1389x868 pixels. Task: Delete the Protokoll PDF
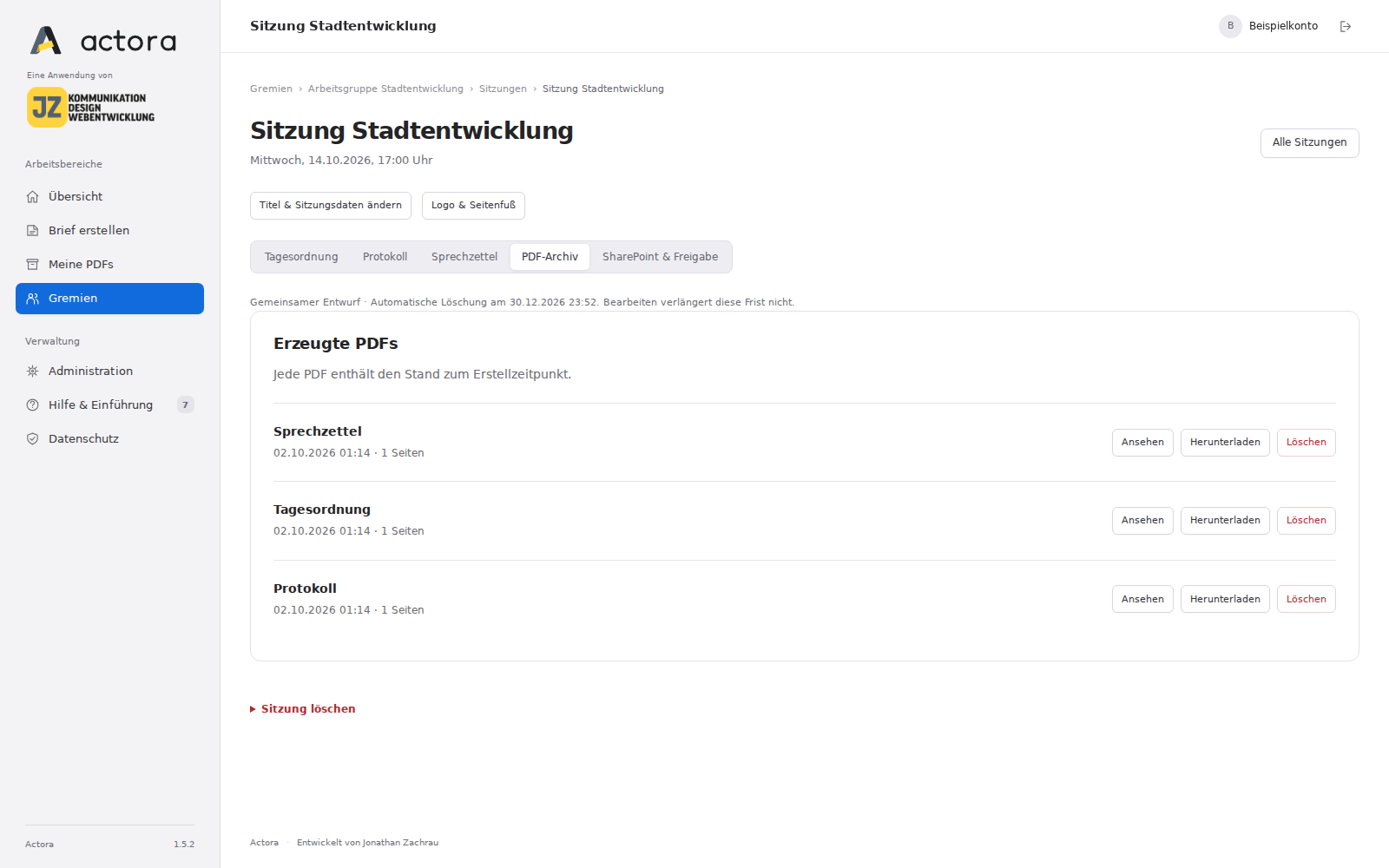click(1306, 600)
